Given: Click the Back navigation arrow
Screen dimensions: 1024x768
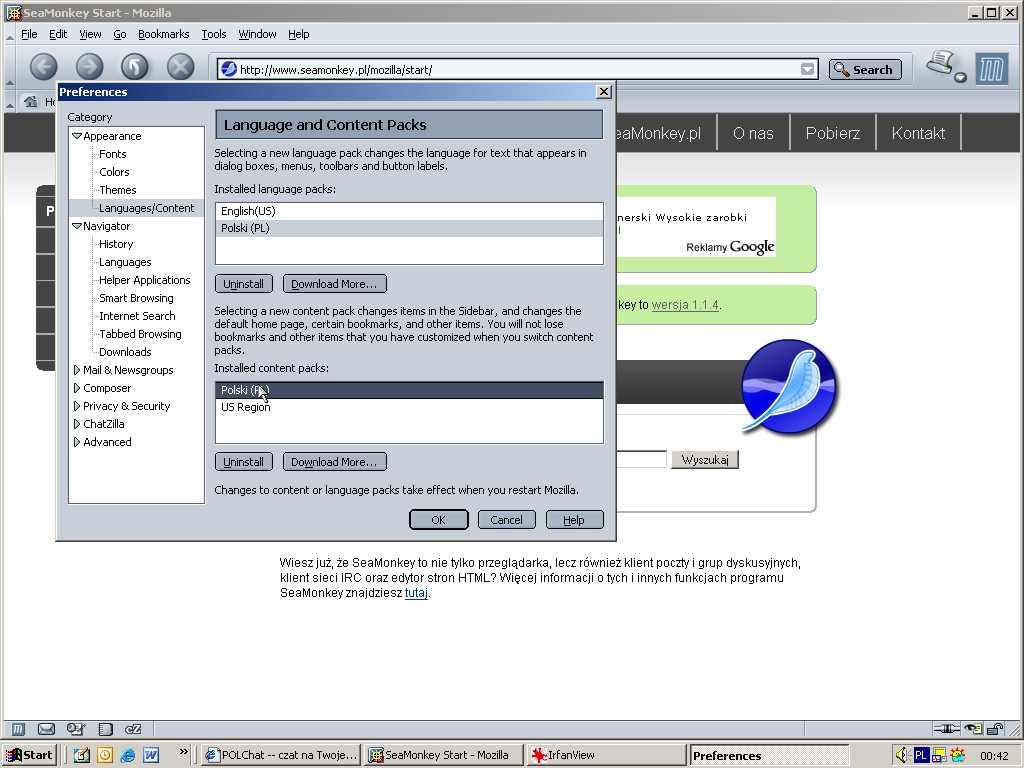Looking at the screenshot, I should click(x=43, y=67).
